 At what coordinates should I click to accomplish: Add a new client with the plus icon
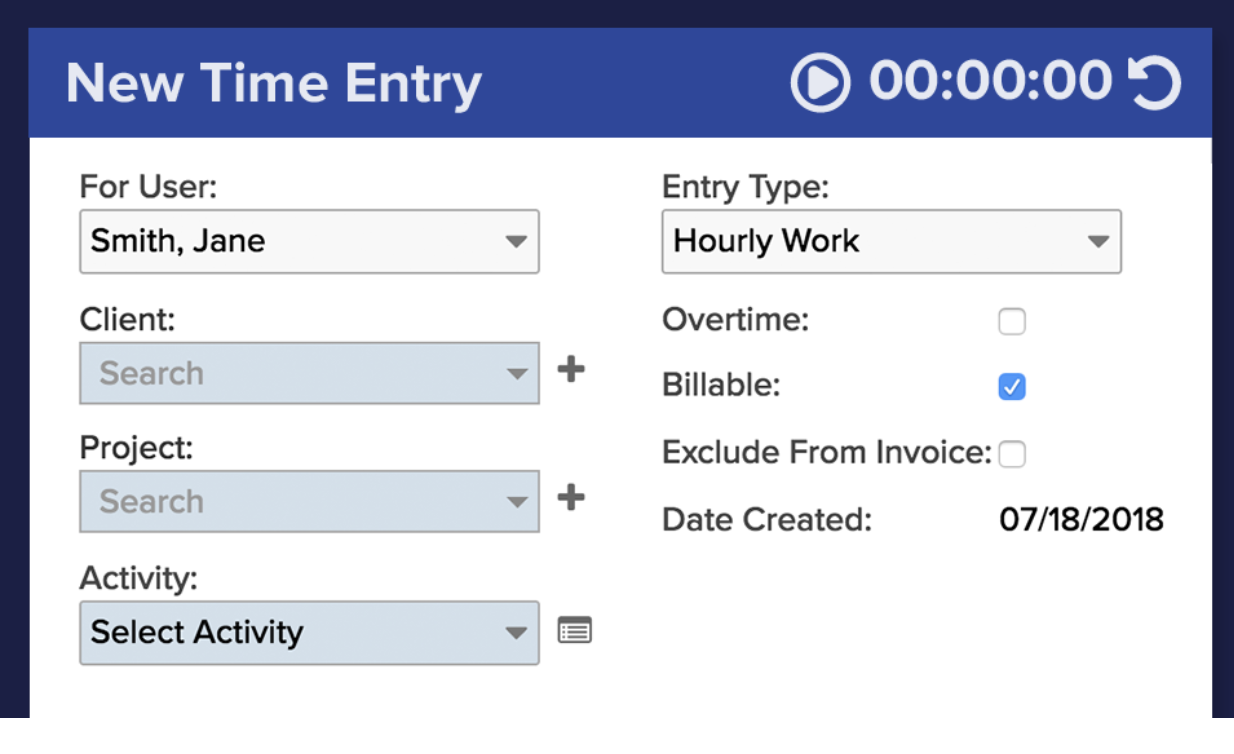click(x=571, y=370)
